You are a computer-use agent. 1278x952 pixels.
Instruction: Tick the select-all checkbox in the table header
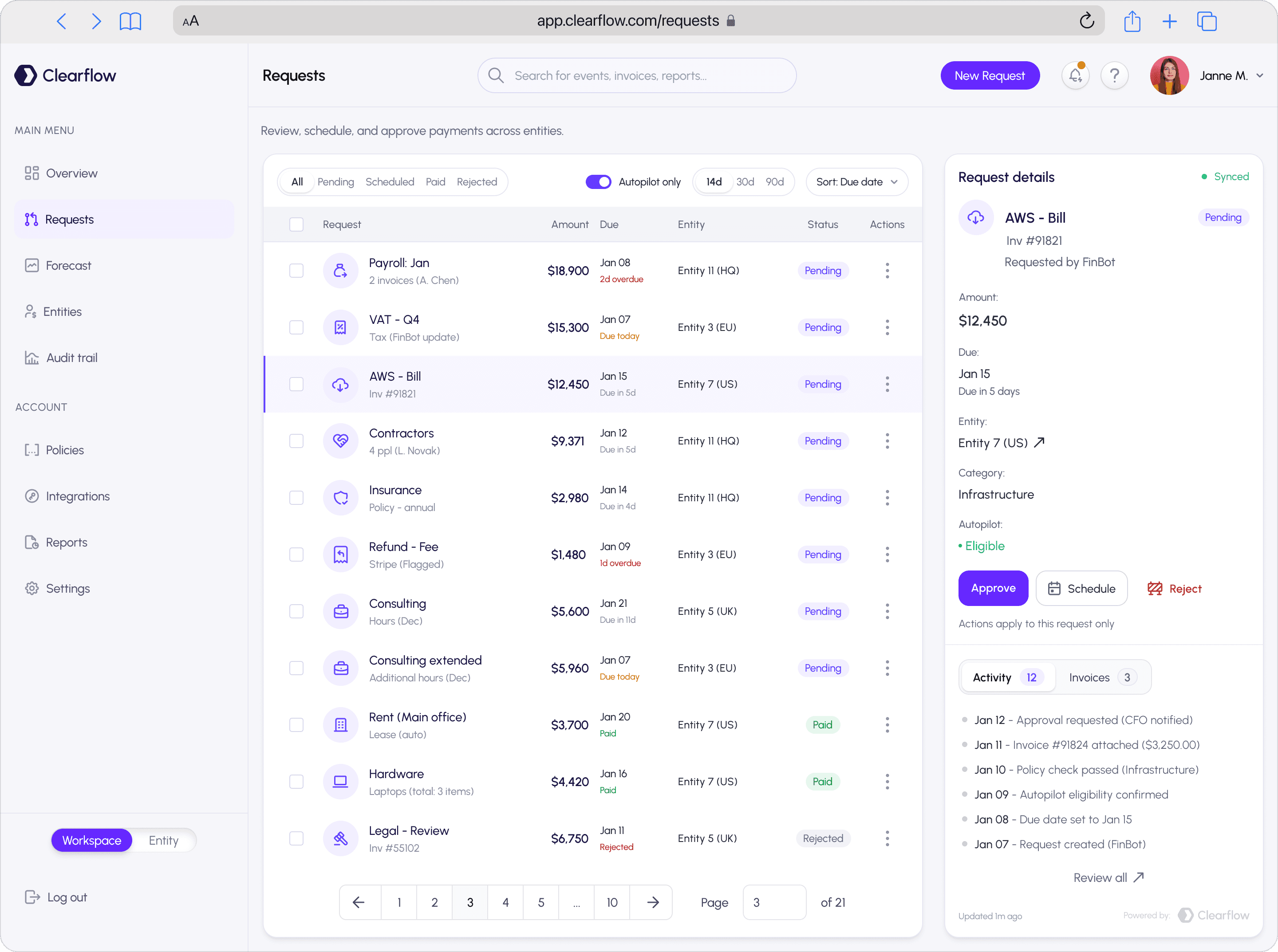[296, 224]
